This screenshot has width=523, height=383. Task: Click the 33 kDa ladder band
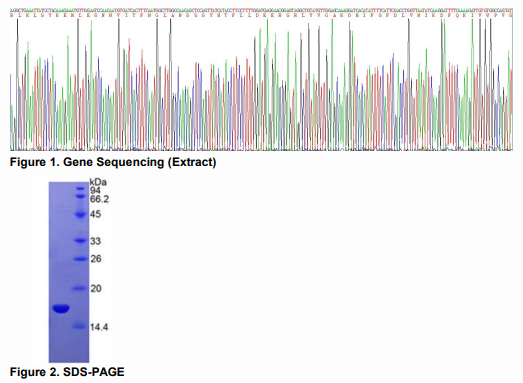coord(80,241)
